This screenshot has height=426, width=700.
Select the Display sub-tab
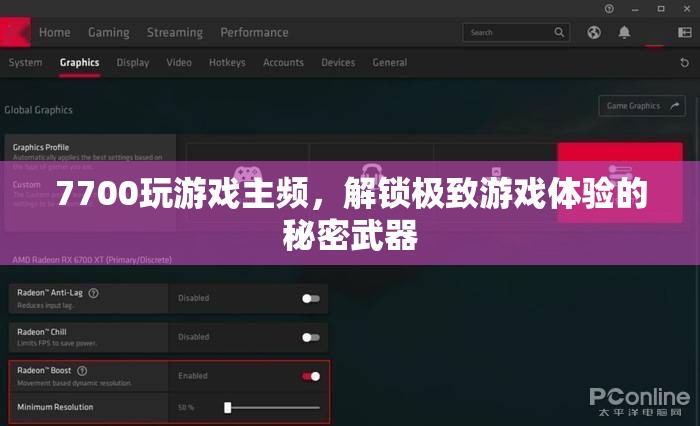coord(133,63)
